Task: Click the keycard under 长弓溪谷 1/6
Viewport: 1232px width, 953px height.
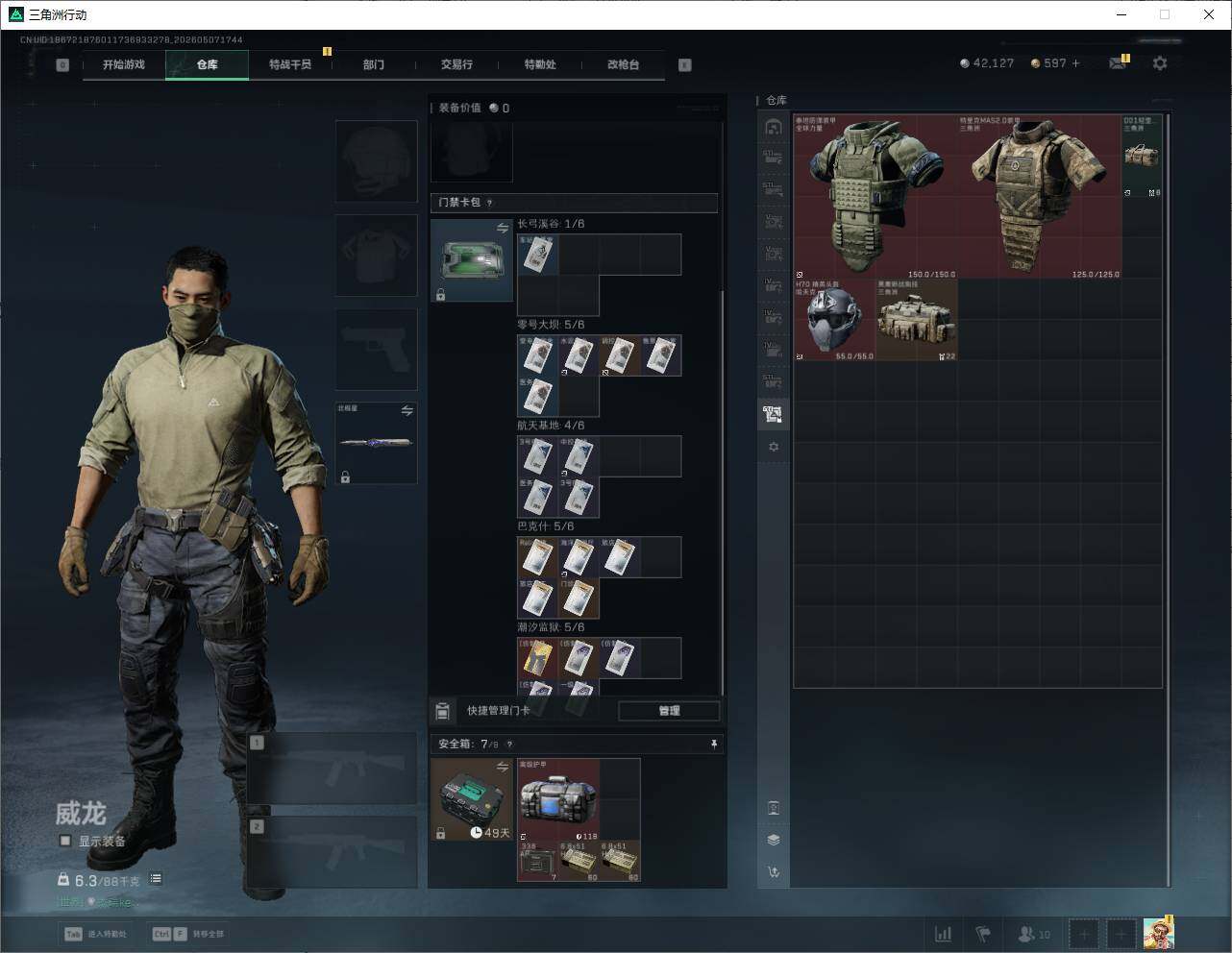Action: tap(538, 255)
